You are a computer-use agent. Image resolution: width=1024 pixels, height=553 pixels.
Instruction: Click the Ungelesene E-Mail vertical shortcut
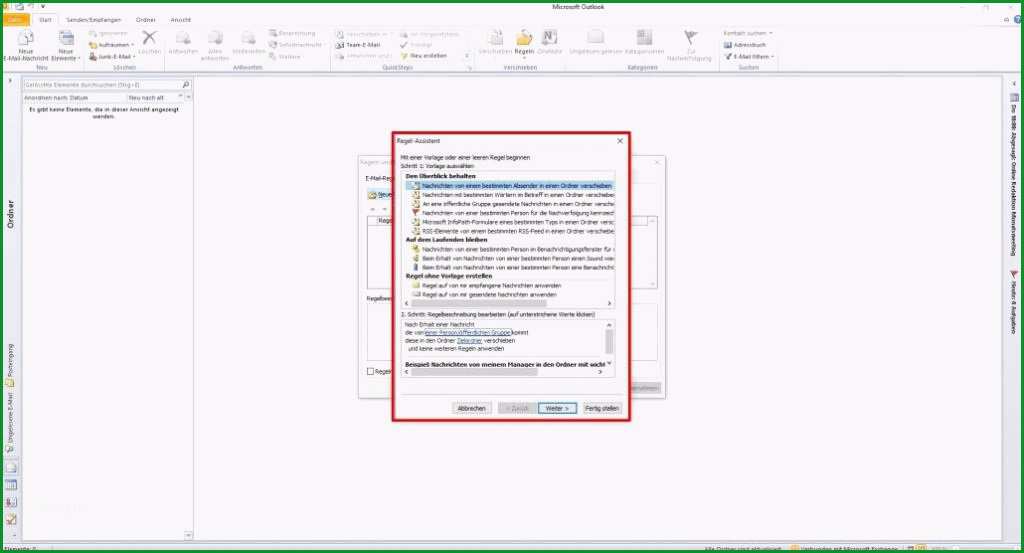click(x=10, y=423)
